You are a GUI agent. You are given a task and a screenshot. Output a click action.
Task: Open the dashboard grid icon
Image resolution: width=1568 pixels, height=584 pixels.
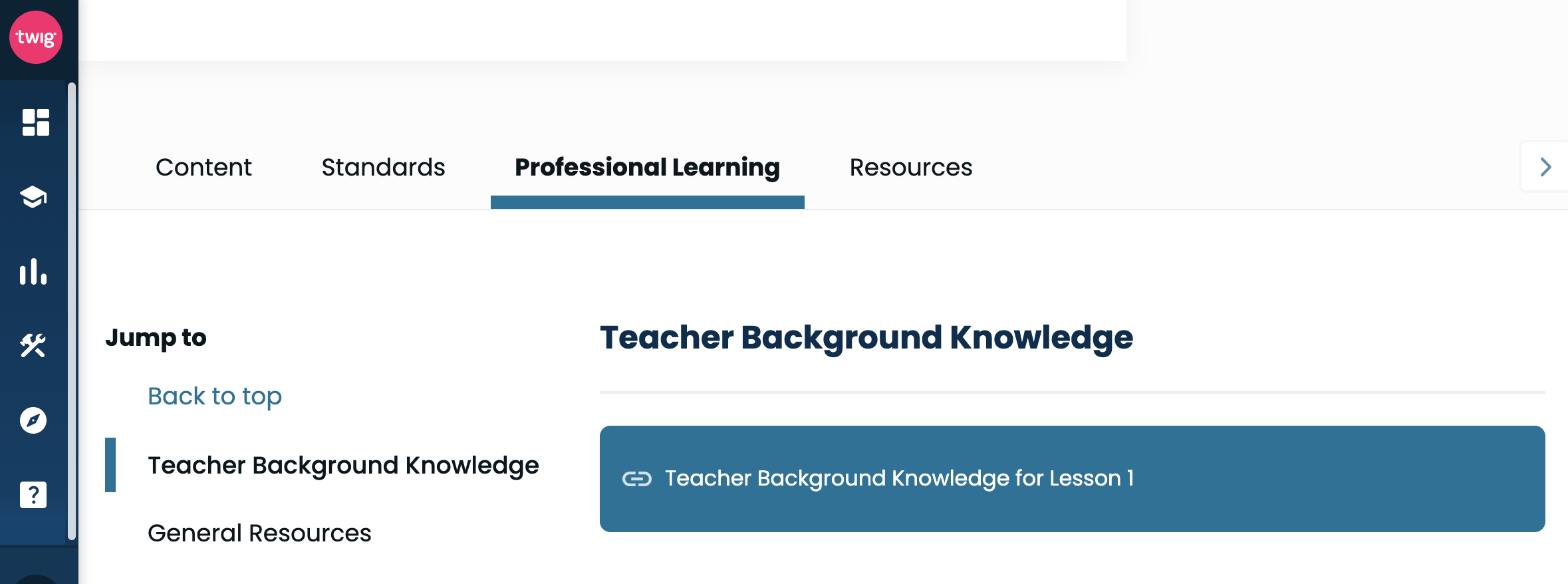[35, 122]
